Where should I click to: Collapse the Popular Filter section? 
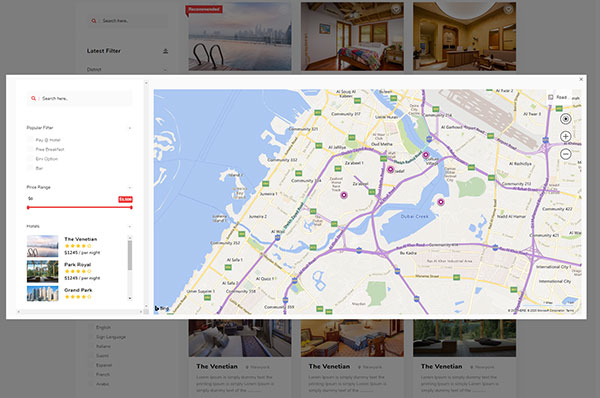point(130,128)
